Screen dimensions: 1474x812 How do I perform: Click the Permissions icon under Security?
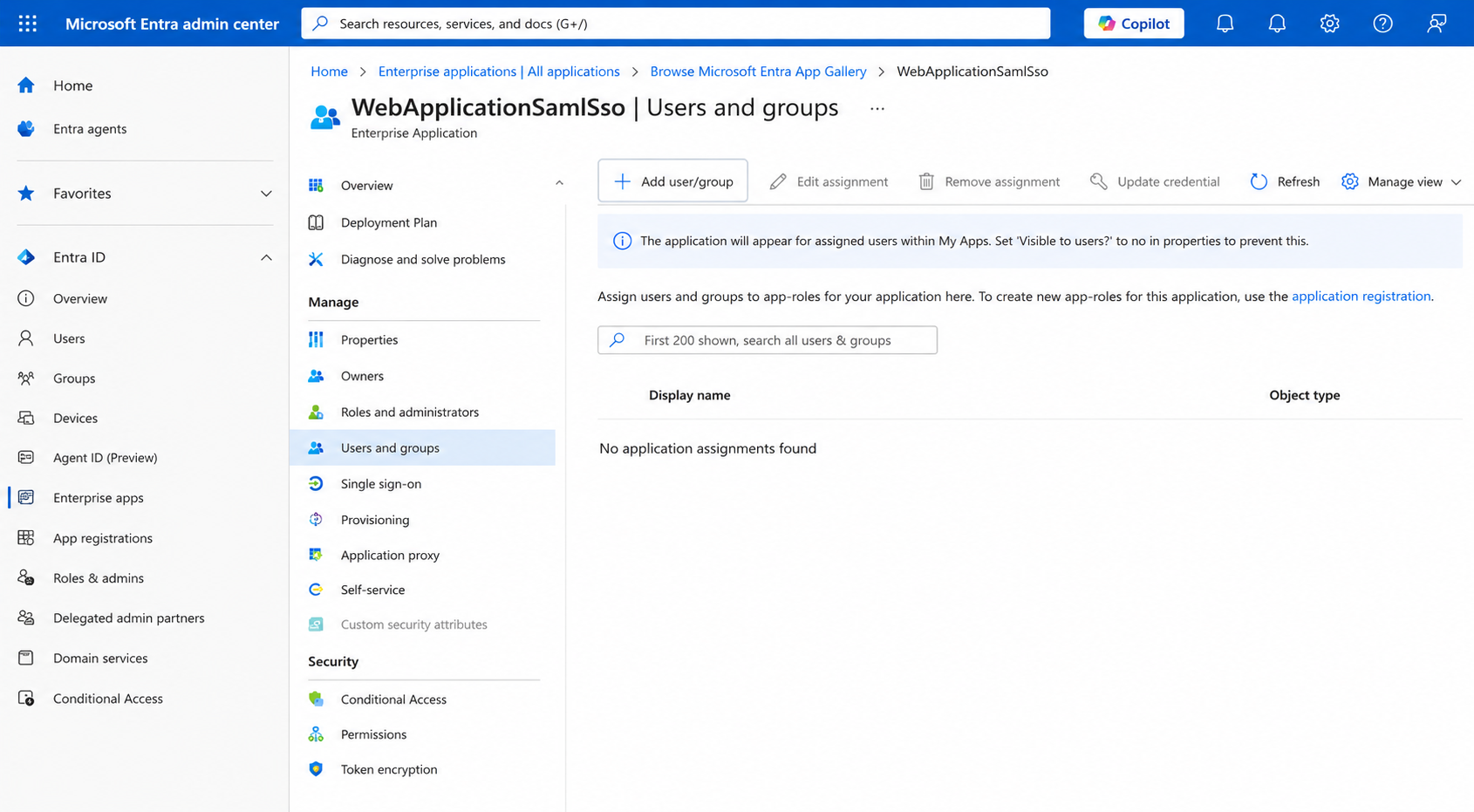click(316, 734)
